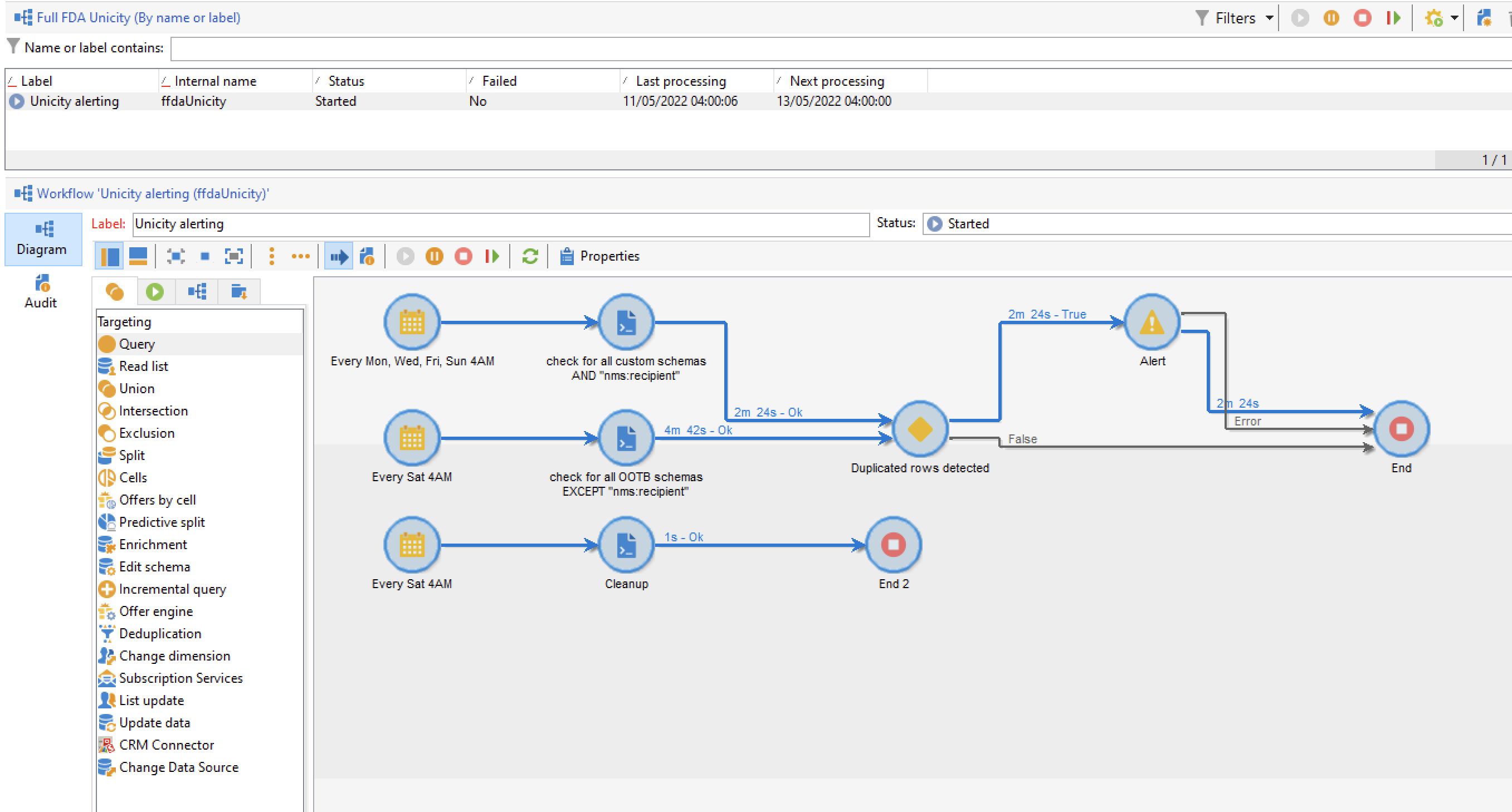Image resolution: width=1512 pixels, height=812 pixels.
Task: Open the Filters dropdown
Action: [x=1235, y=18]
